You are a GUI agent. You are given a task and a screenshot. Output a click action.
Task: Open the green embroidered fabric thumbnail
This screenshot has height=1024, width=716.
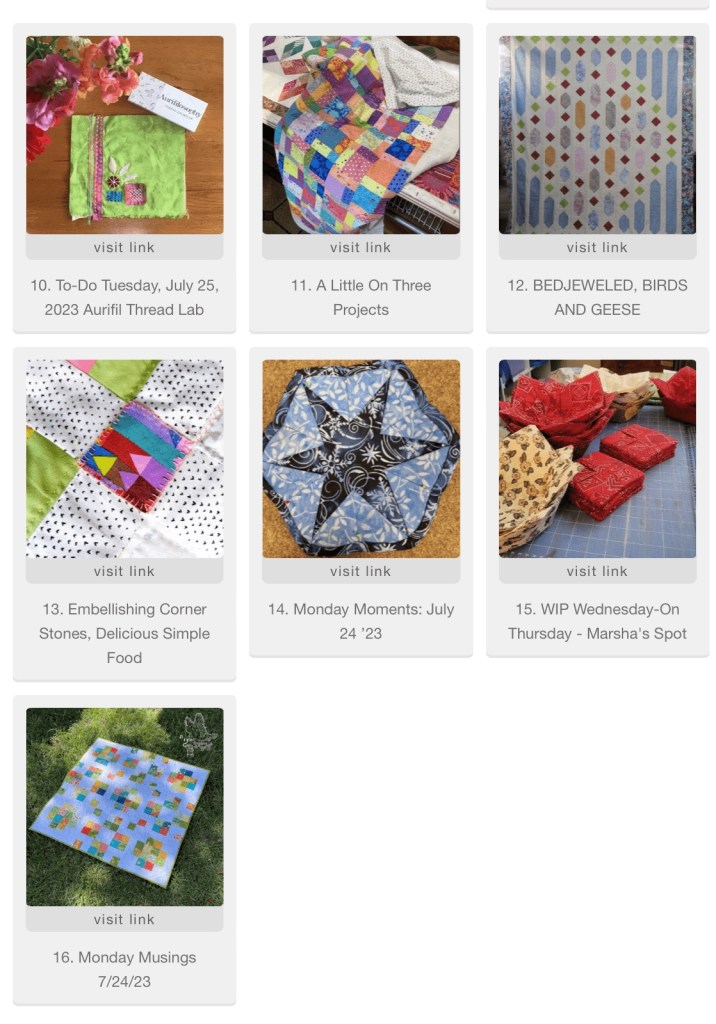(x=124, y=135)
